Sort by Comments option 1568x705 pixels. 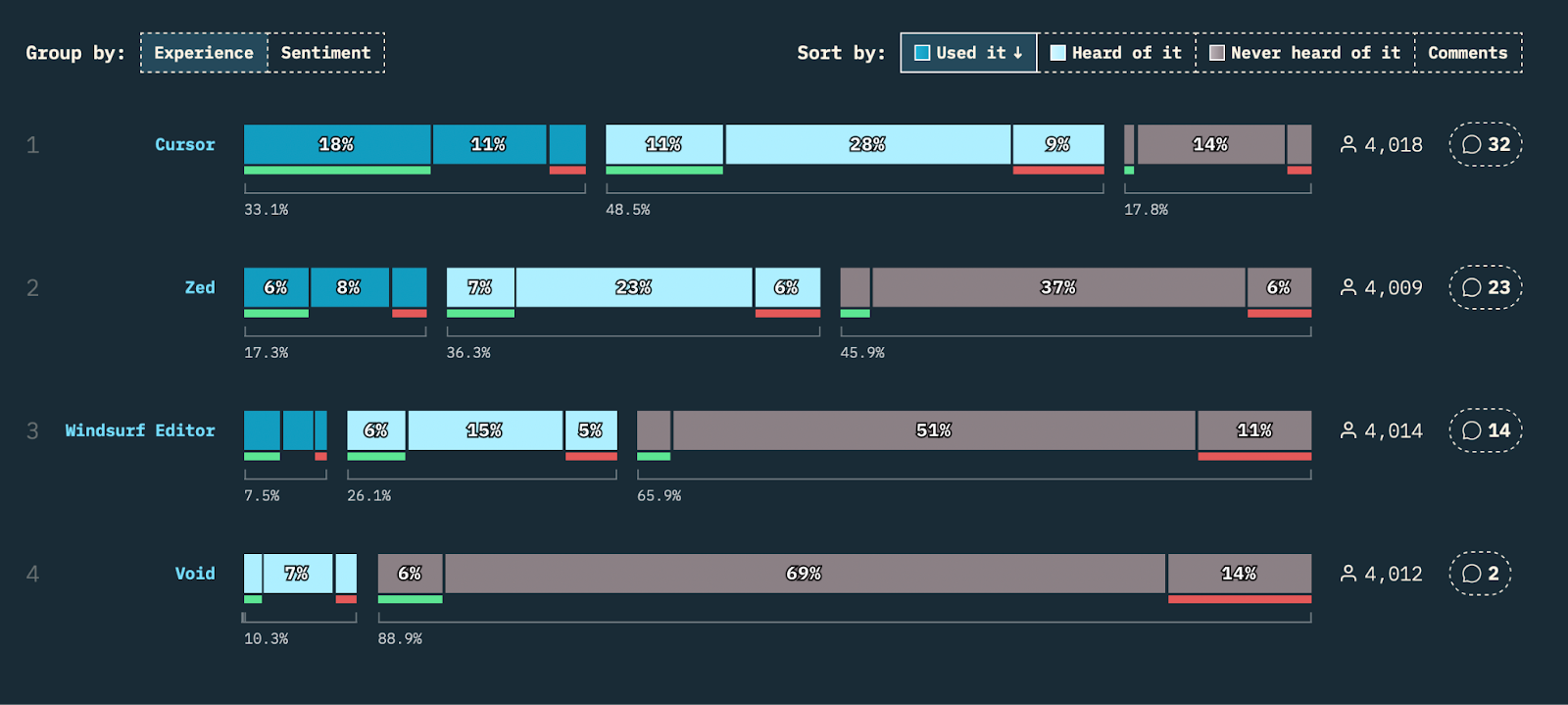tap(1468, 53)
